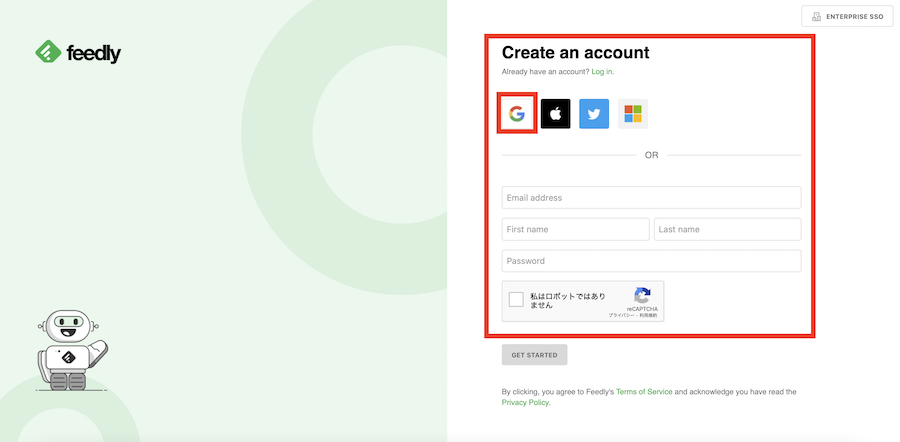Open the reCAPTCHA 利用規約 link
Image resolution: width=900 pixels, height=442 pixels.
pos(648,315)
